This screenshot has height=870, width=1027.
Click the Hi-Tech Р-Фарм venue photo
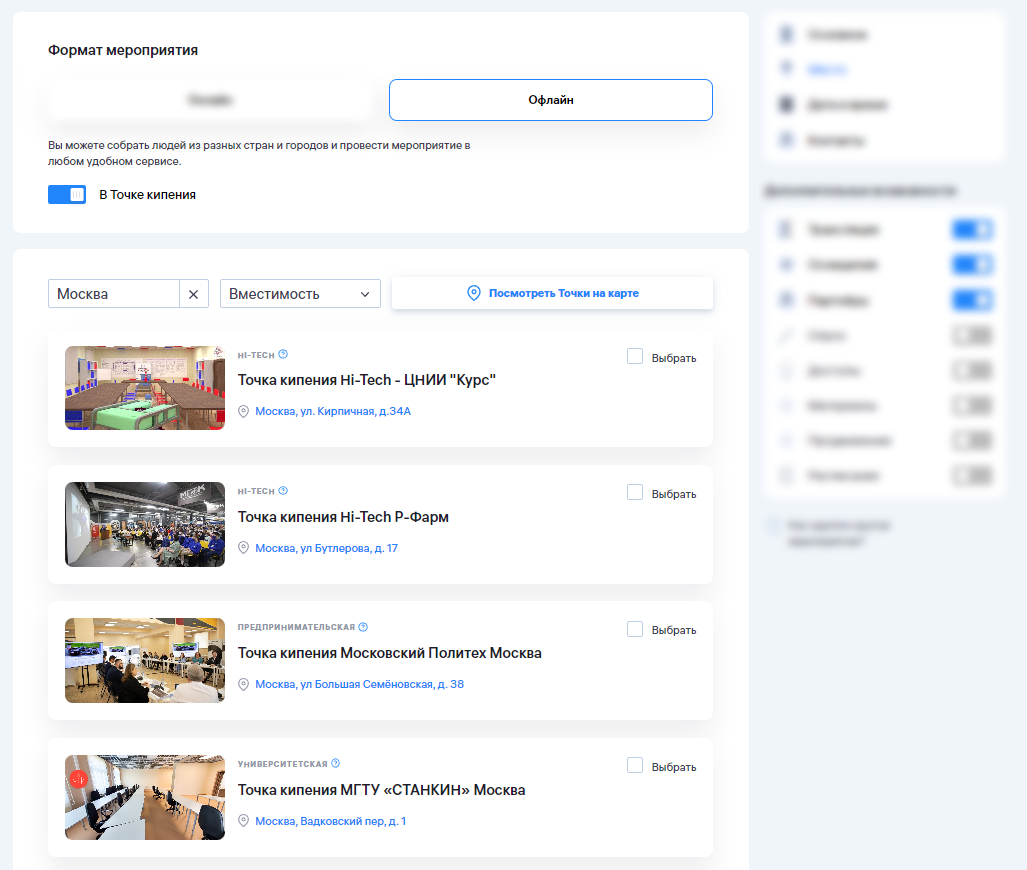pos(145,525)
